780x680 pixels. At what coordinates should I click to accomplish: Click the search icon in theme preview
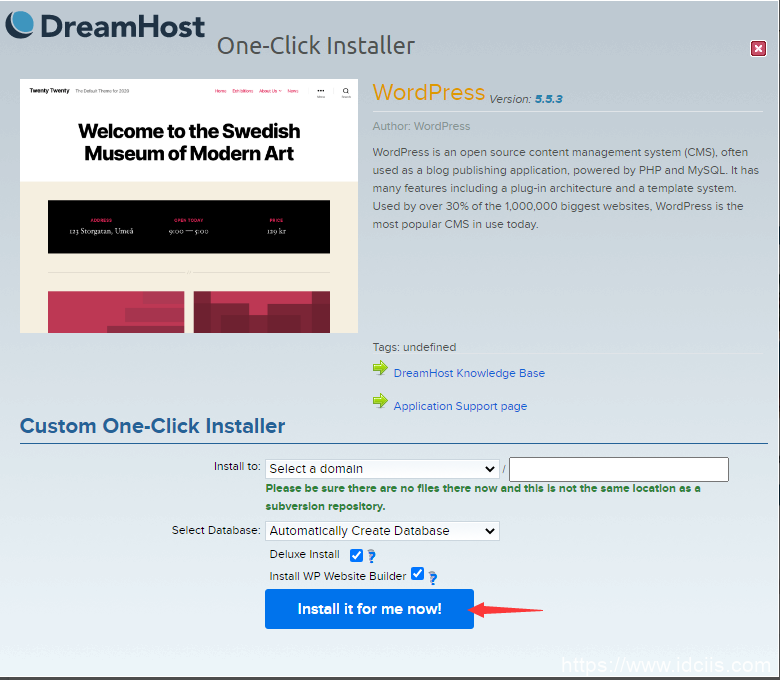pos(346,92)
